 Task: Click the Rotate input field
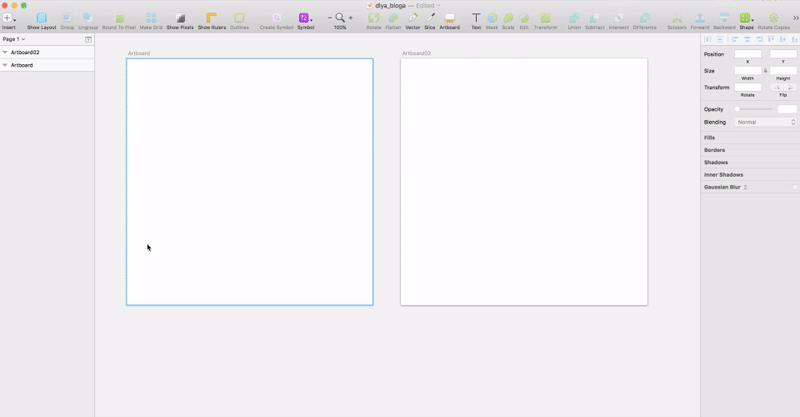[x=747, y=87]
